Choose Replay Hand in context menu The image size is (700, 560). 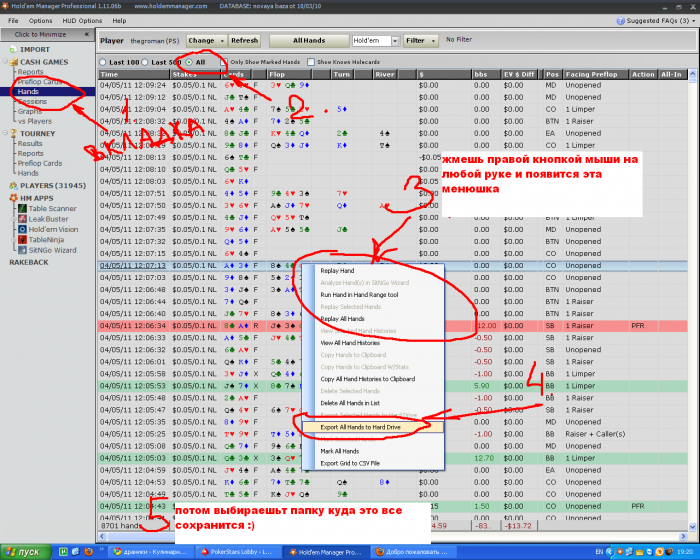[x=373, y=271]
